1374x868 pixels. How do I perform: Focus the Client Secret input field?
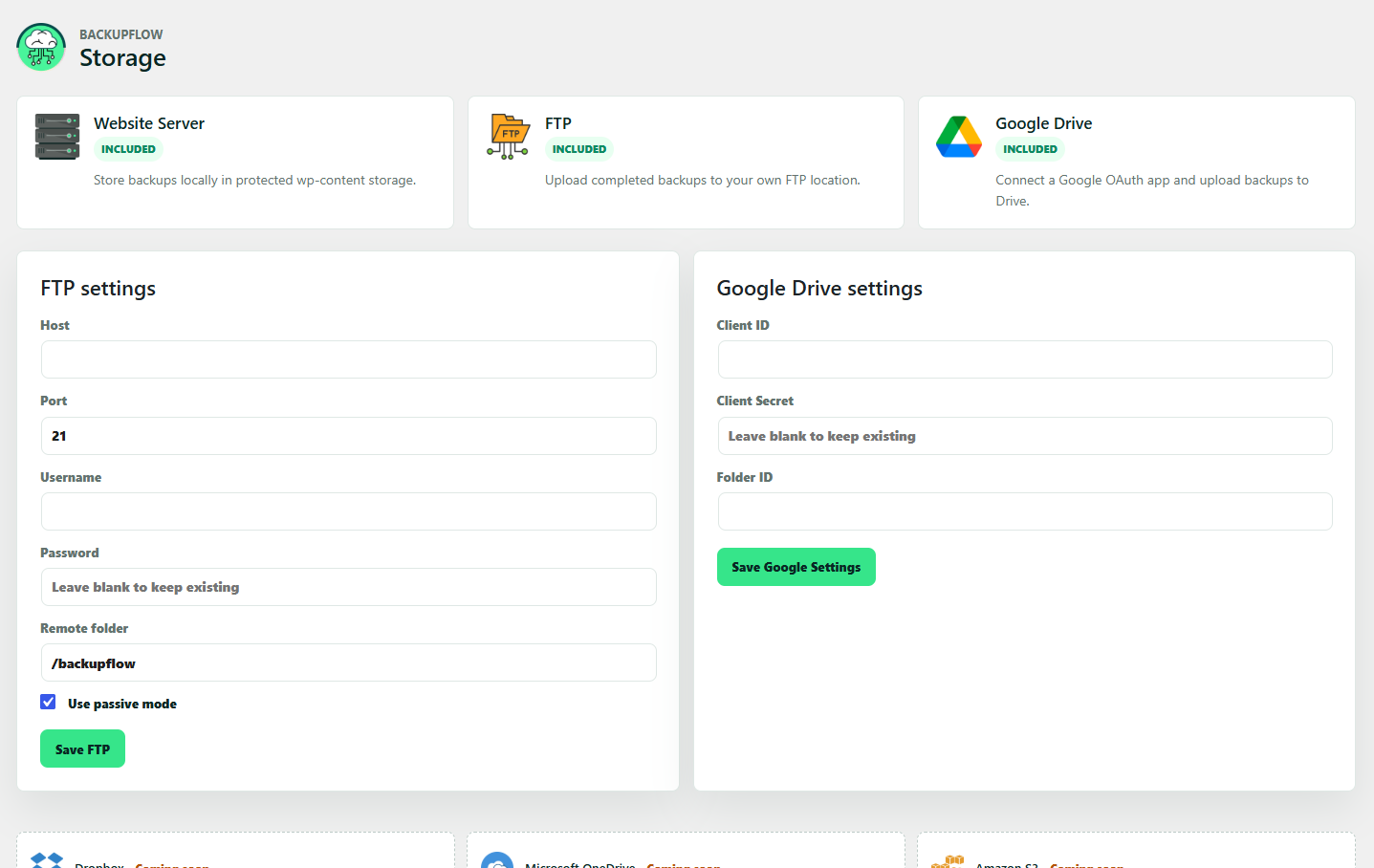1025,436
